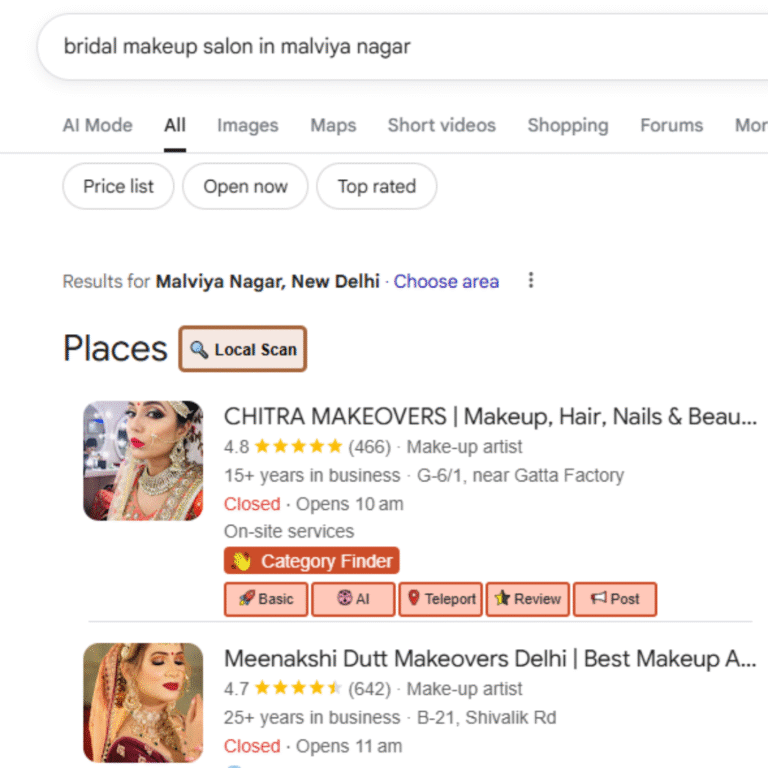Image resolution: width=768 pixels, height=768 pixels.
Task: Open CHITRA MAKEOVERS listing title
Action: [x=489, y=416]
